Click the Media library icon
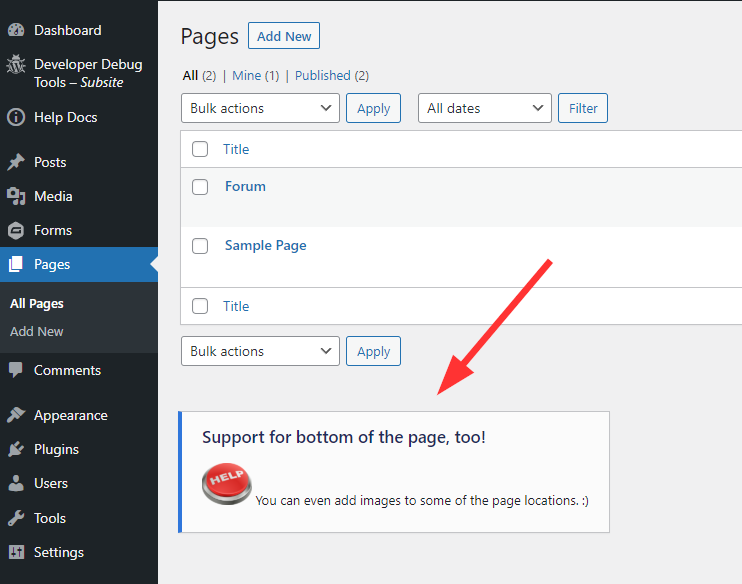Image resolution: width=742 pixels, height=584 pixels. tap(16, 196)
